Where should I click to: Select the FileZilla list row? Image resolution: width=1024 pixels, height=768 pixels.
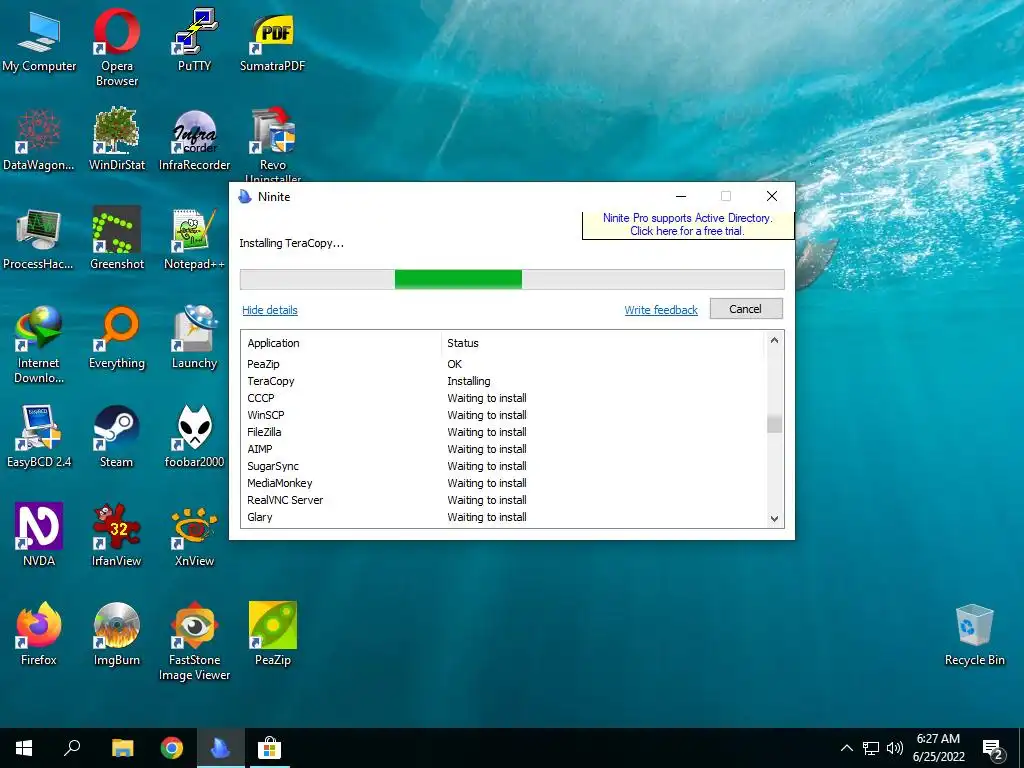tap(503, 432)
